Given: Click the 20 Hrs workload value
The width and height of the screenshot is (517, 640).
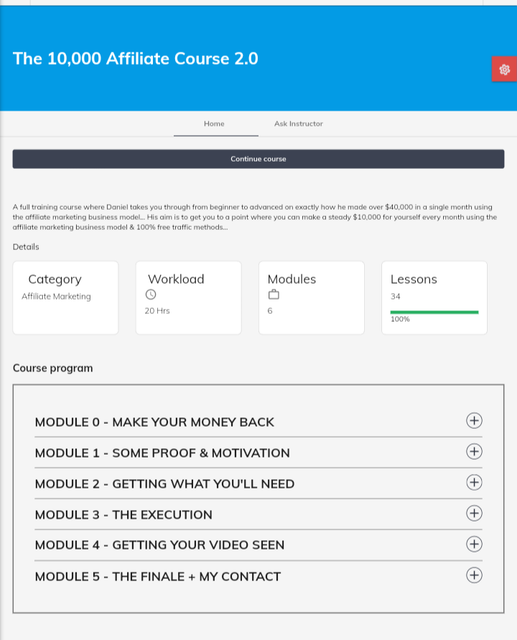Looking at the screenshot, I should click(x=157, y=311).
